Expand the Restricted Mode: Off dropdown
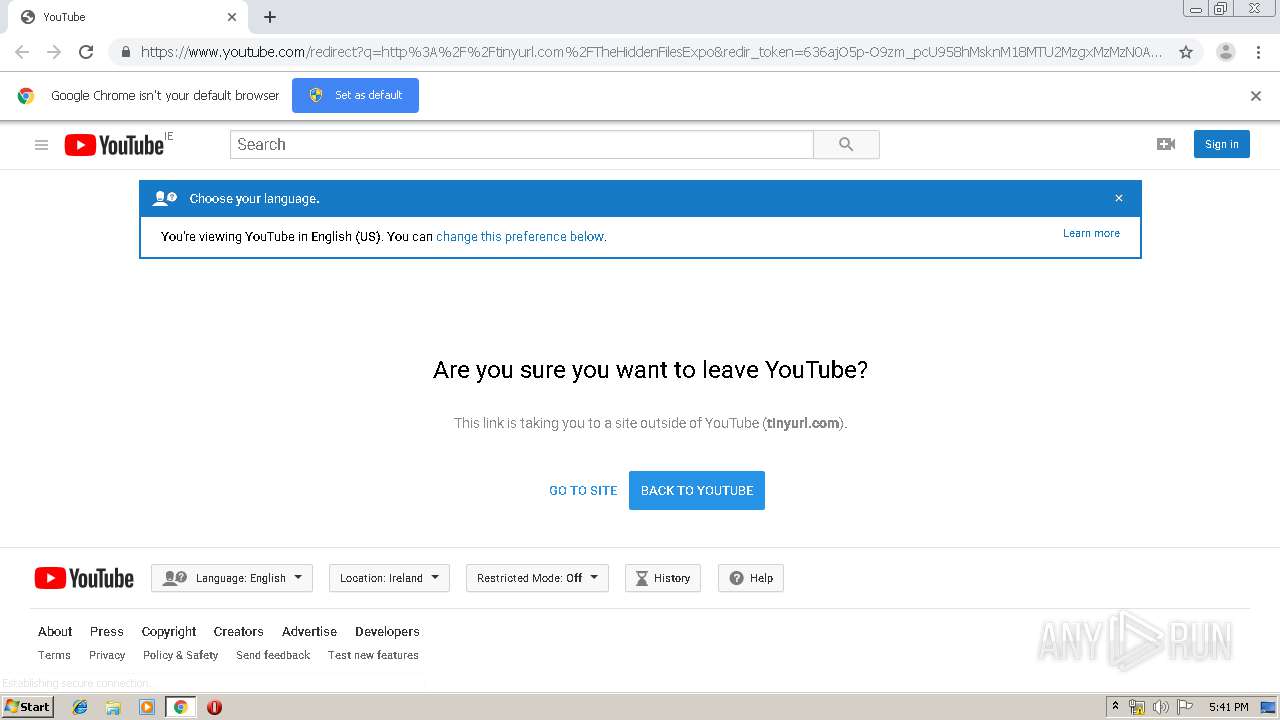Viewport: 1280px width, 720px height. (537, 578)
